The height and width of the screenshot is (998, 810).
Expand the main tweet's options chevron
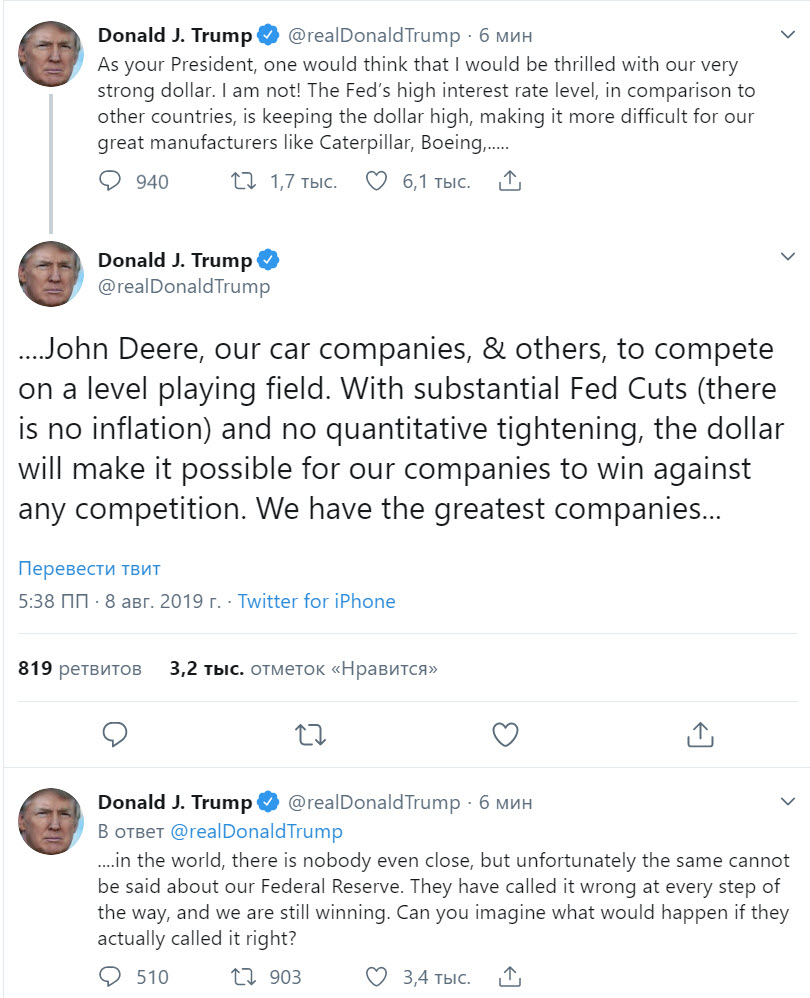[786, 258]
